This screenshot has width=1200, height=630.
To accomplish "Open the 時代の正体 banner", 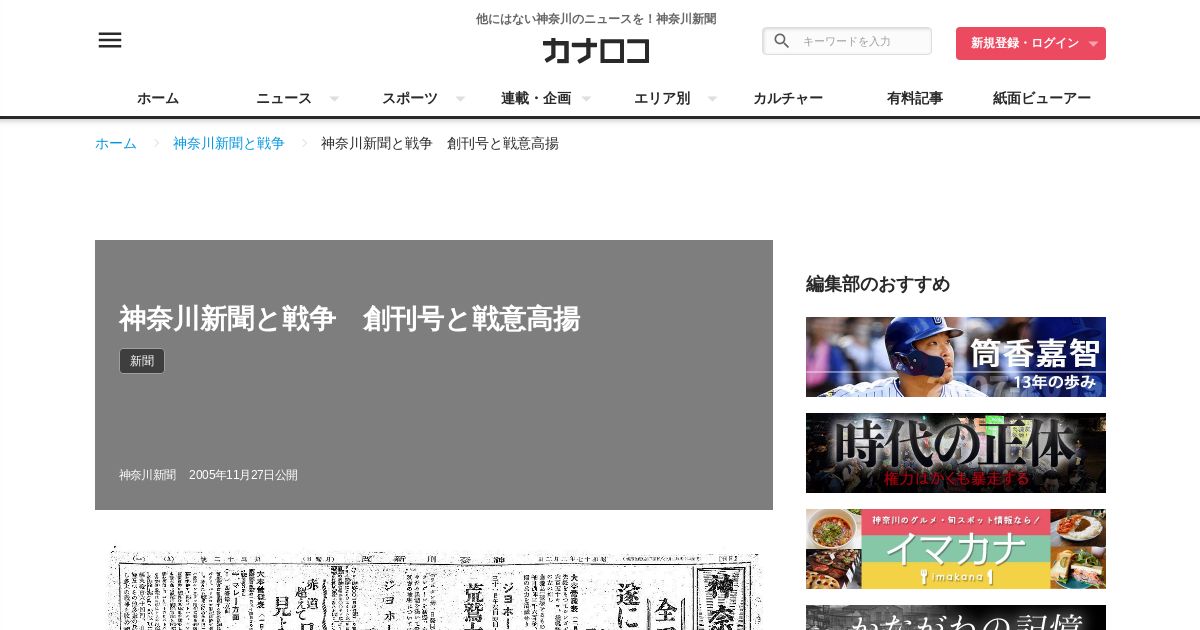I will [956, 453].
